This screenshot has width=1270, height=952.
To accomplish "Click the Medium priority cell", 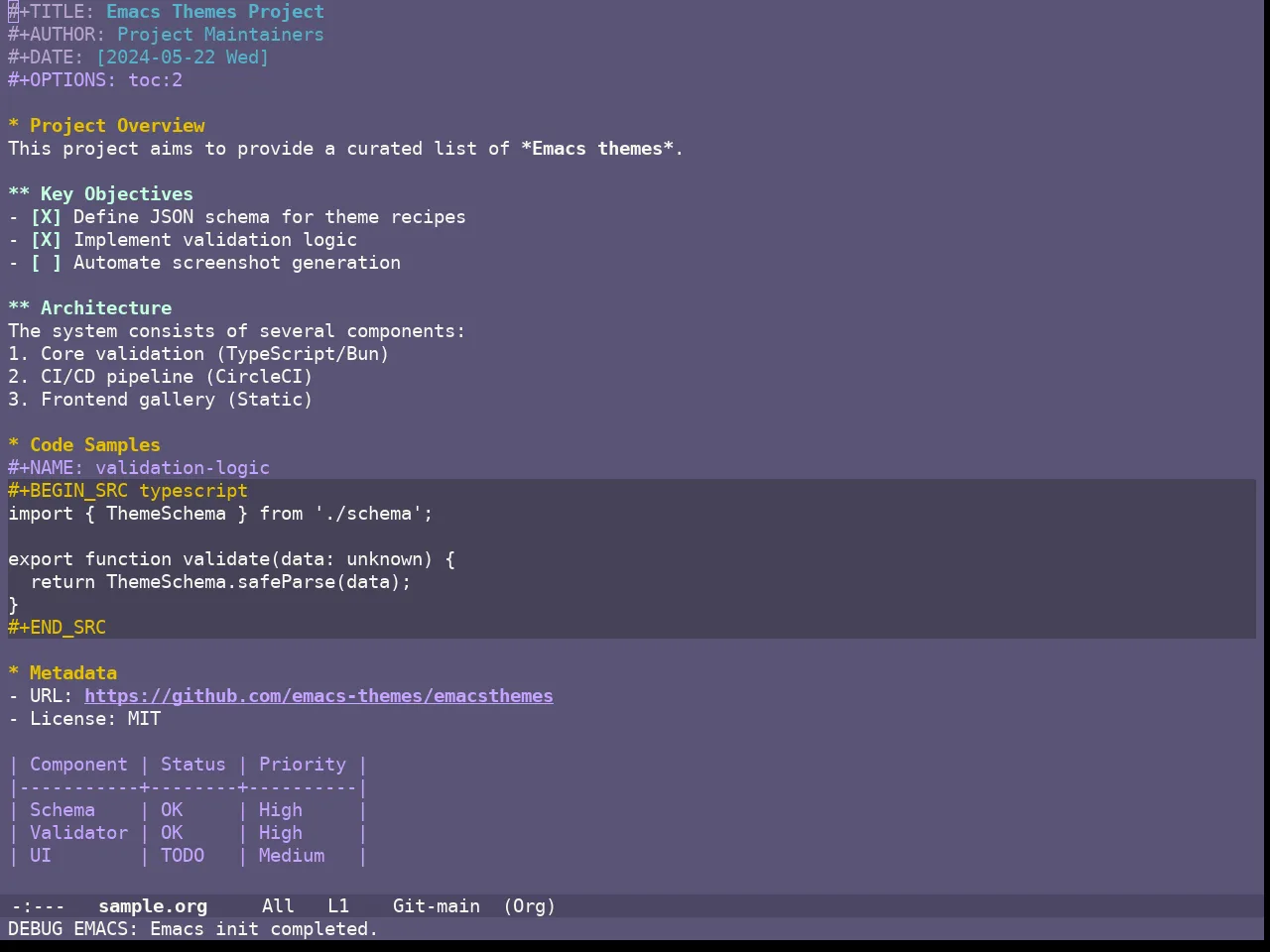I will click(292, 856).
